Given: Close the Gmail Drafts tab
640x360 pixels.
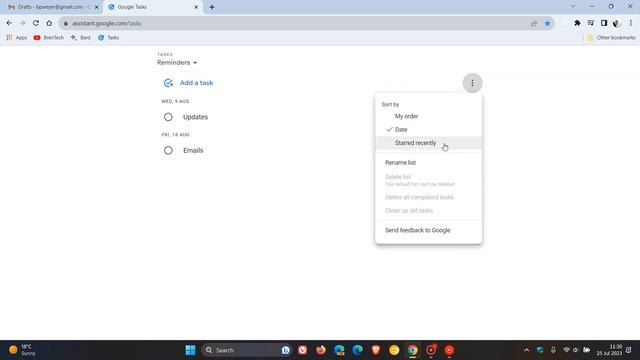Looking at the screenshot, I should point(97,7).
